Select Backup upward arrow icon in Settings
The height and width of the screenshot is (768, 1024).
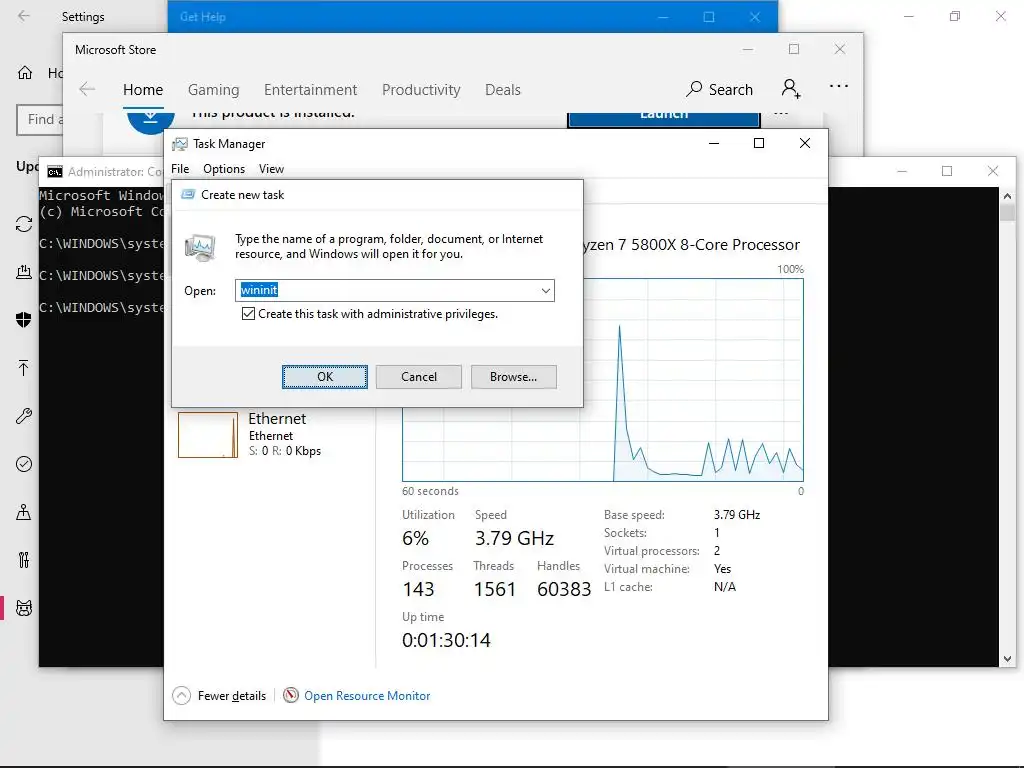click(x=24, y=368)
